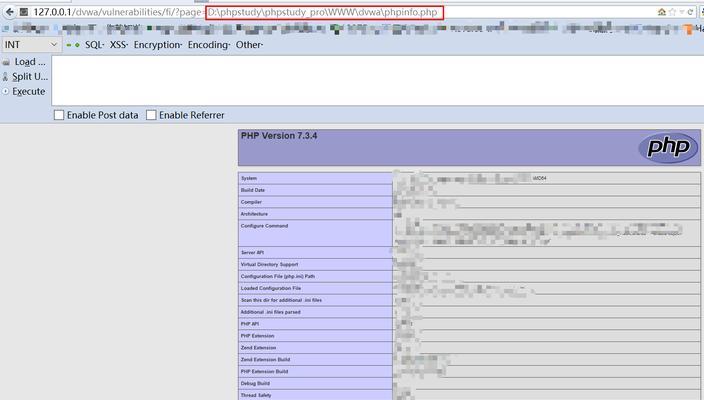
Task: Click the Split URL icon
Action: (5, 77)
